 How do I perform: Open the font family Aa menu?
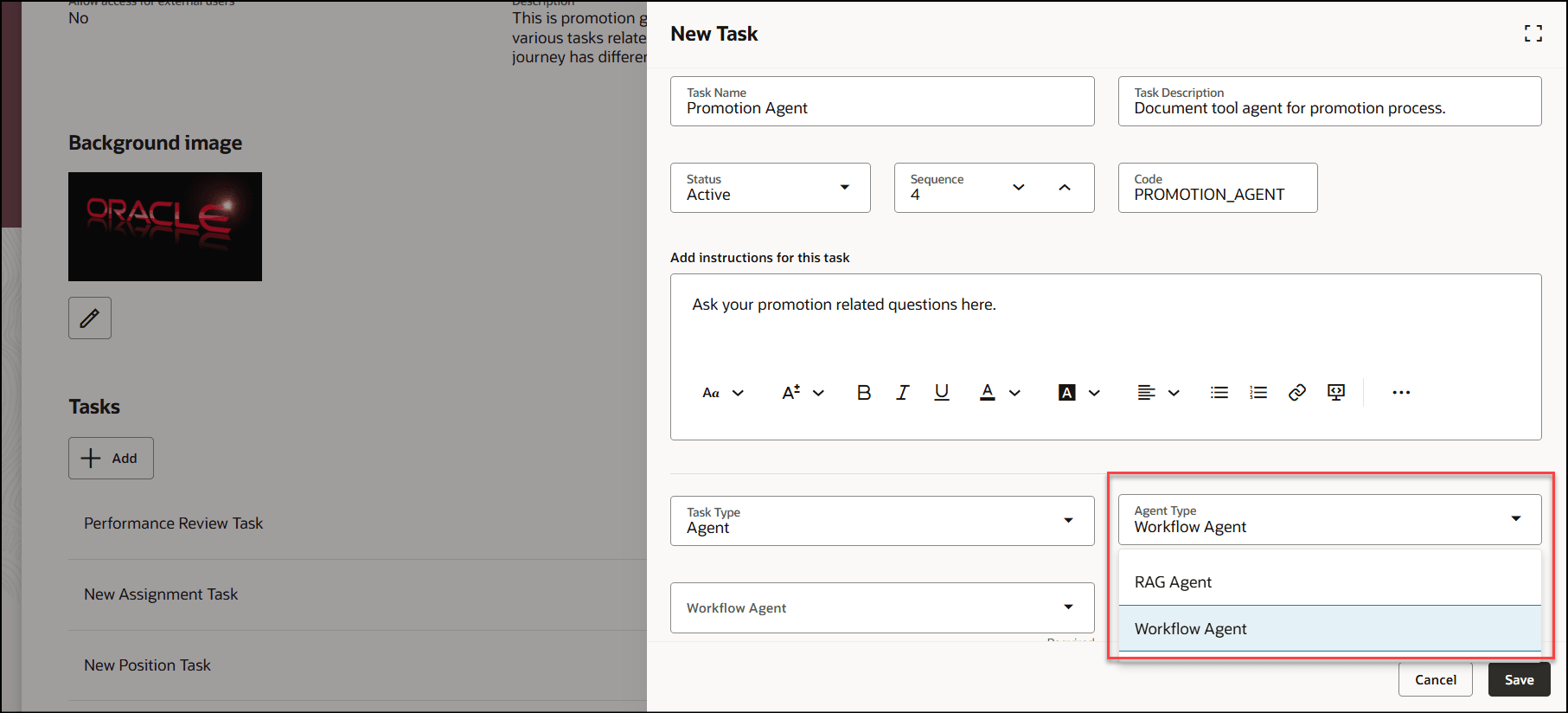(723, 393)
